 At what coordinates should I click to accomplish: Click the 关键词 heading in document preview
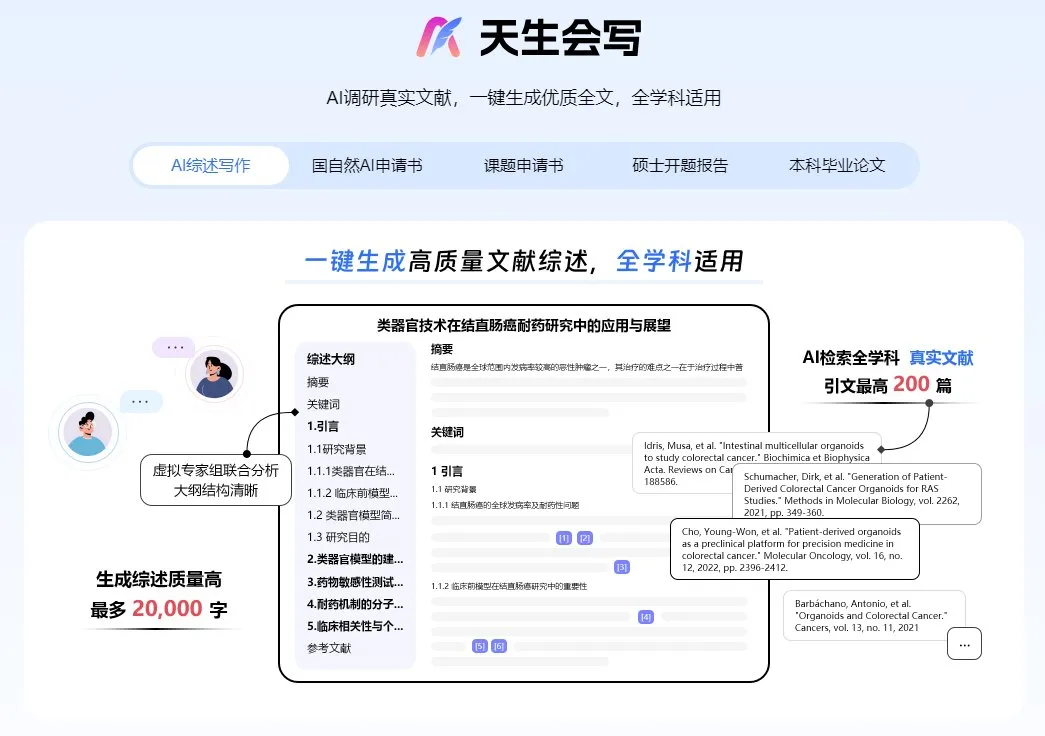447,432
